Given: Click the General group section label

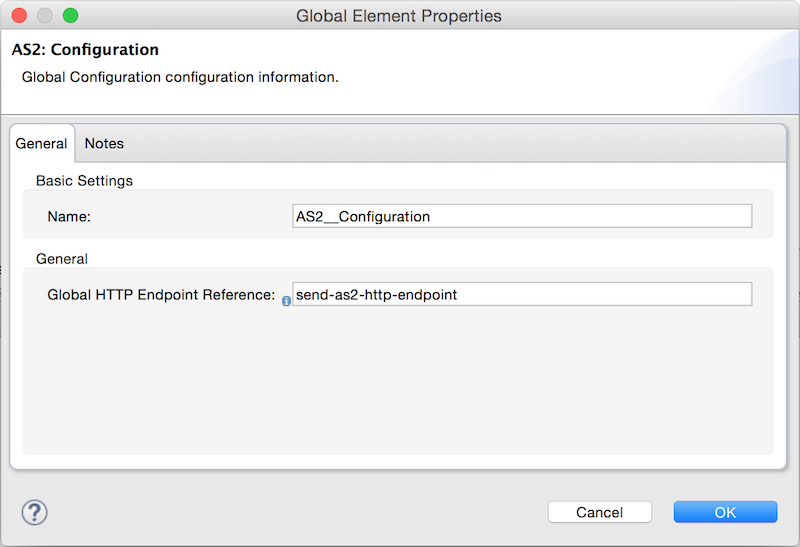Looking at the screenshot, I should click(62, 259).
